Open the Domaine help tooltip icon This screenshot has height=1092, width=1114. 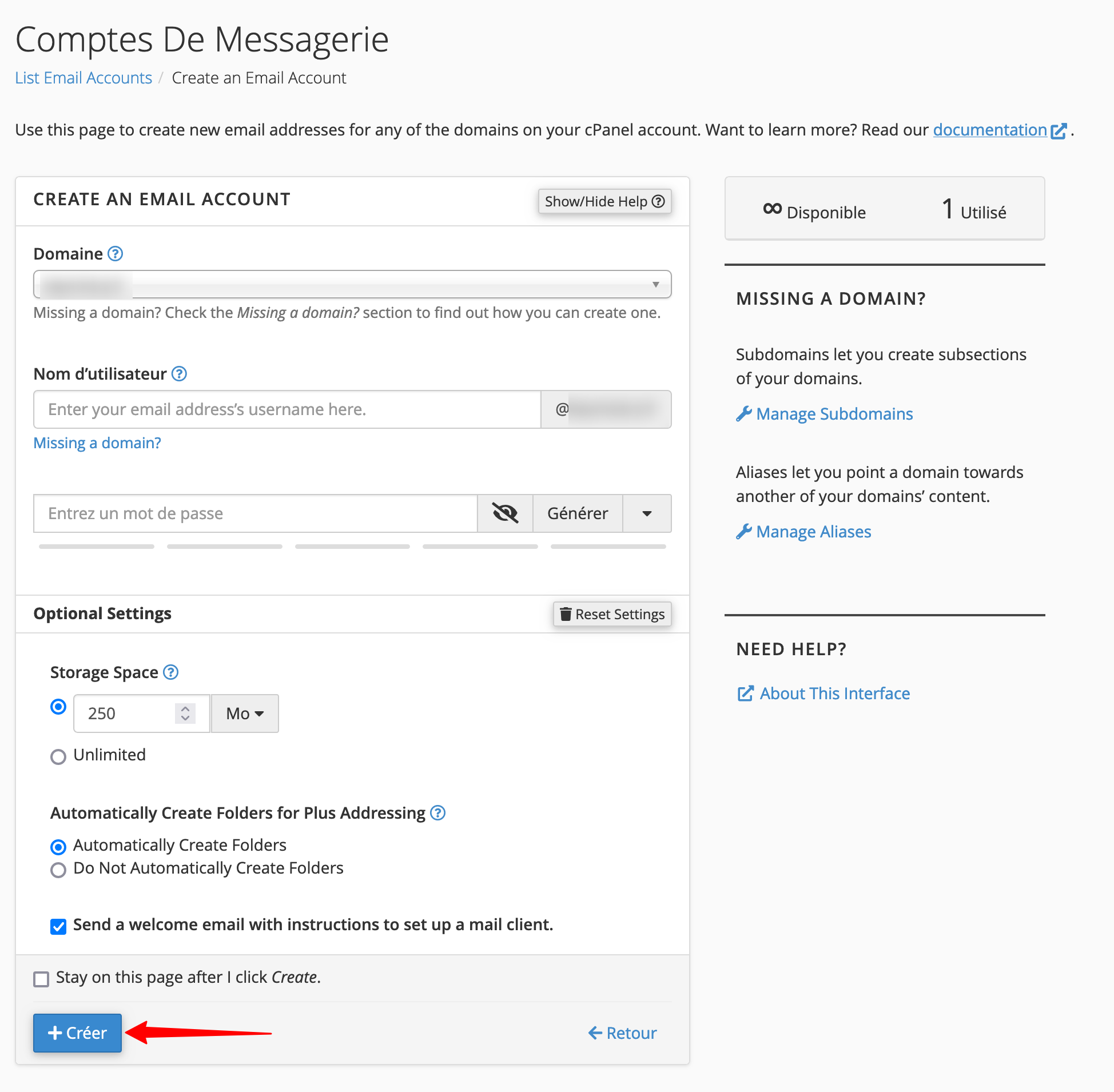point(115,253)
